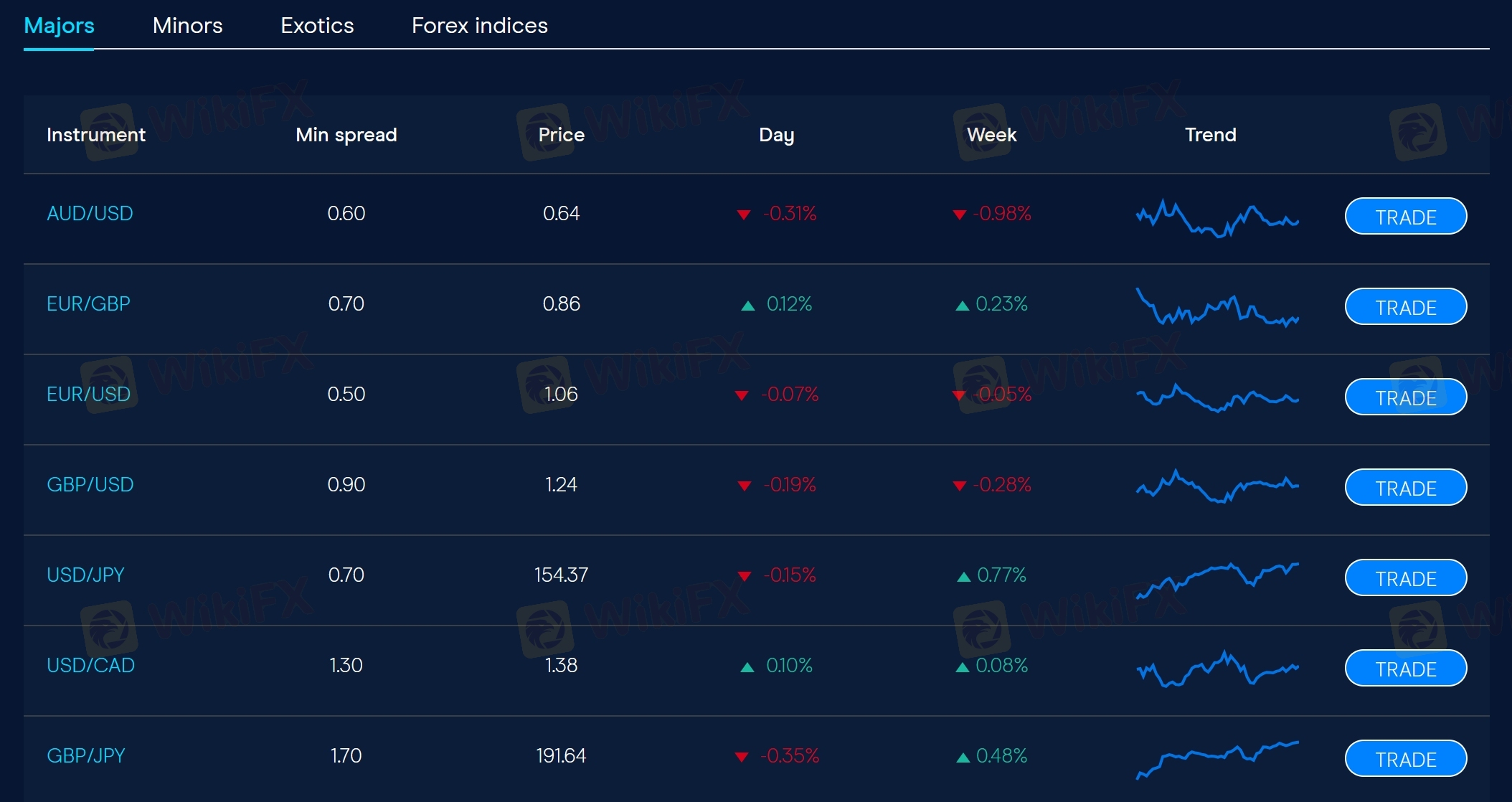The height and width of the screenshot is (802, 1512).
Task: Click the AUD/USD trend sparkline chart
Action: 1217,218
